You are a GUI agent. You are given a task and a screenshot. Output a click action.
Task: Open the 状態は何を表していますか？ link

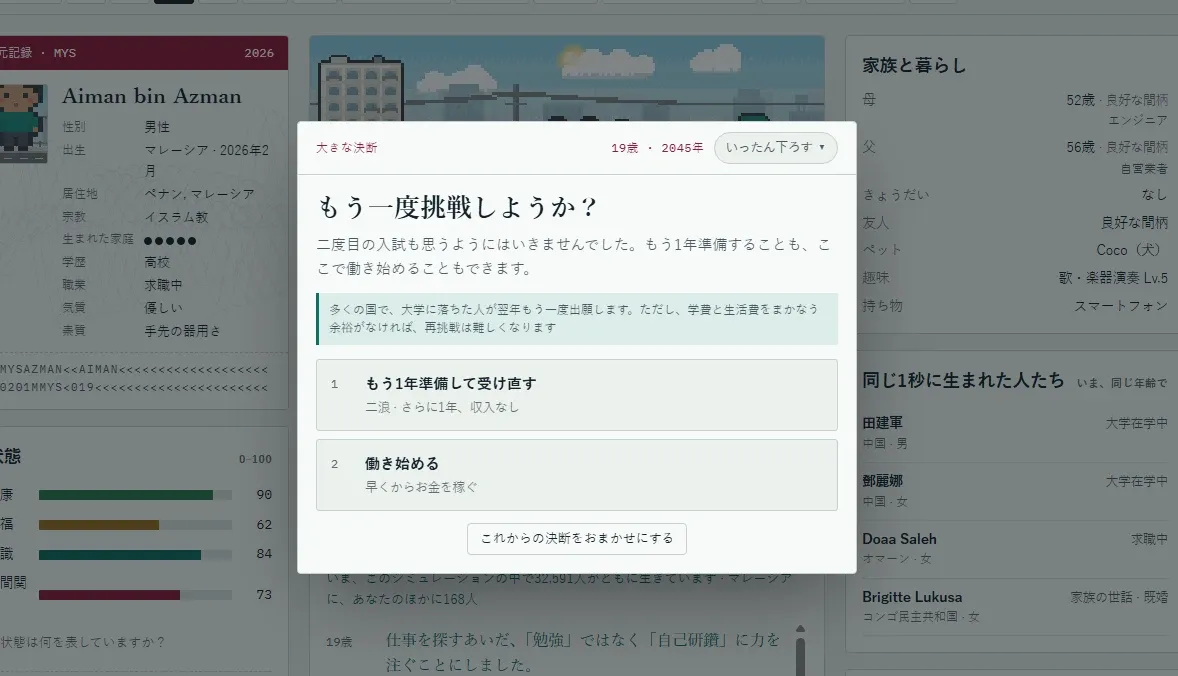83,642
